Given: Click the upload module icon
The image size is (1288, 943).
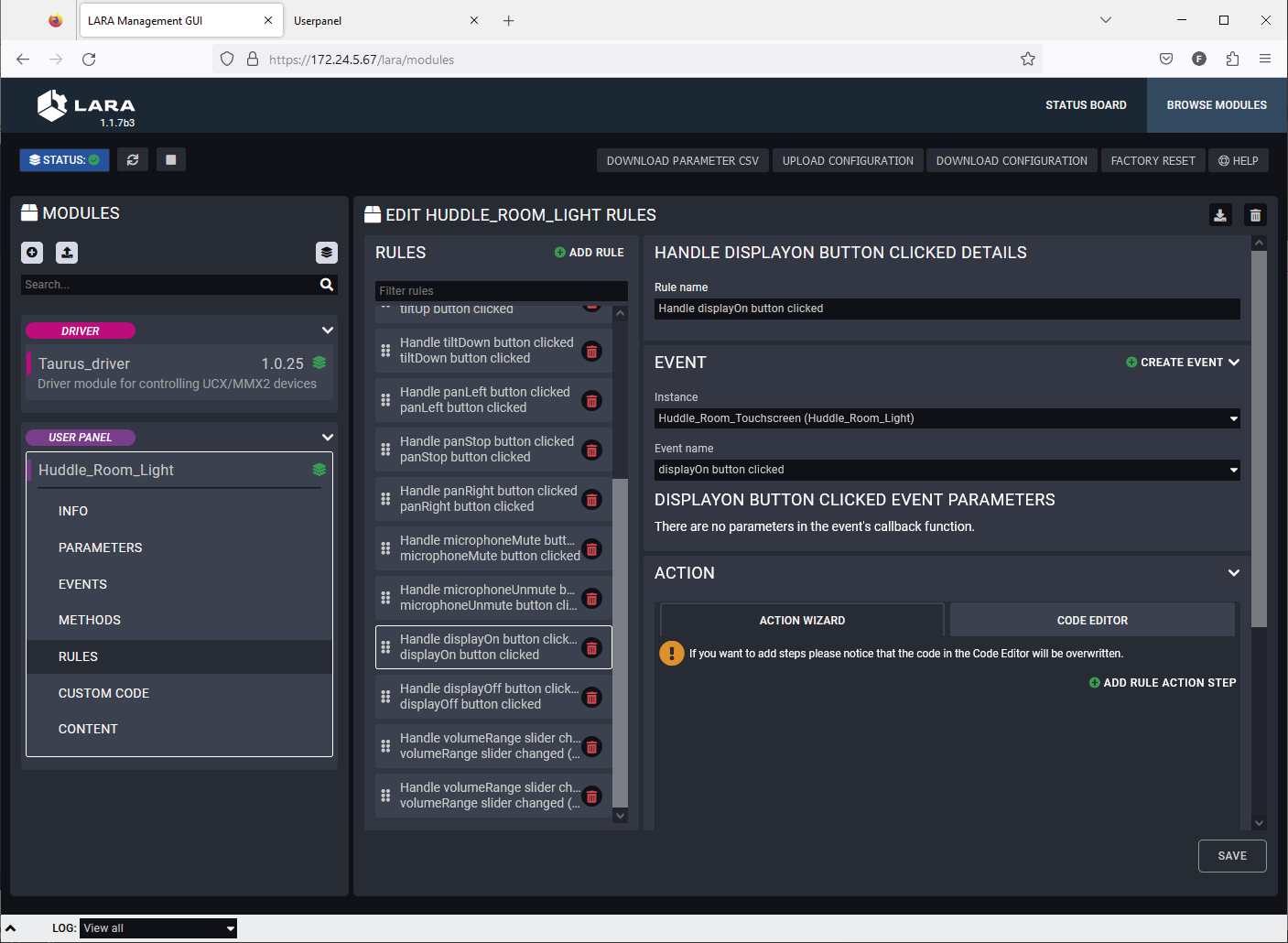Looking at the screenshot, I should (67, 253).
